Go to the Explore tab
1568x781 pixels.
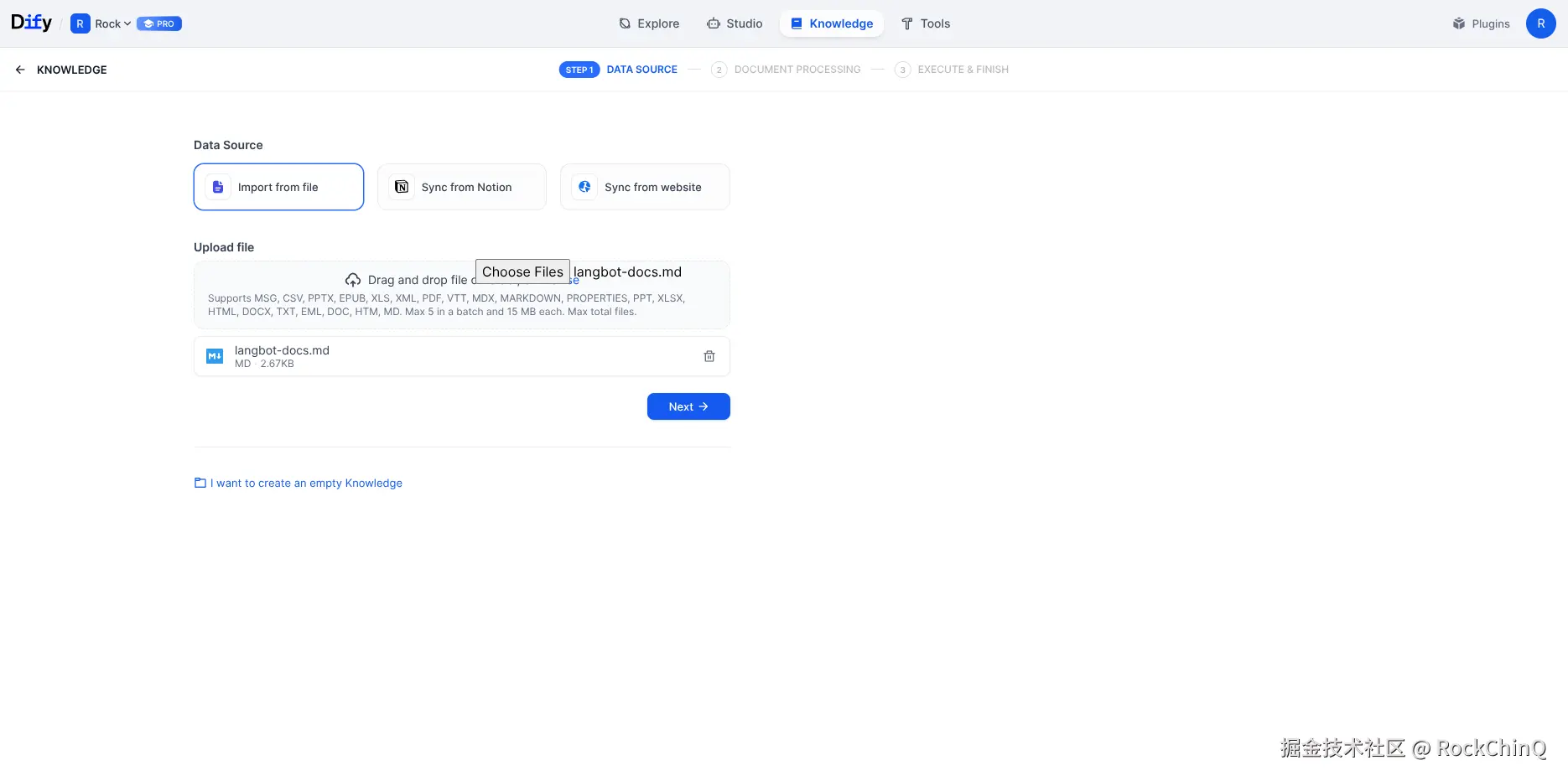pos(649,23)
